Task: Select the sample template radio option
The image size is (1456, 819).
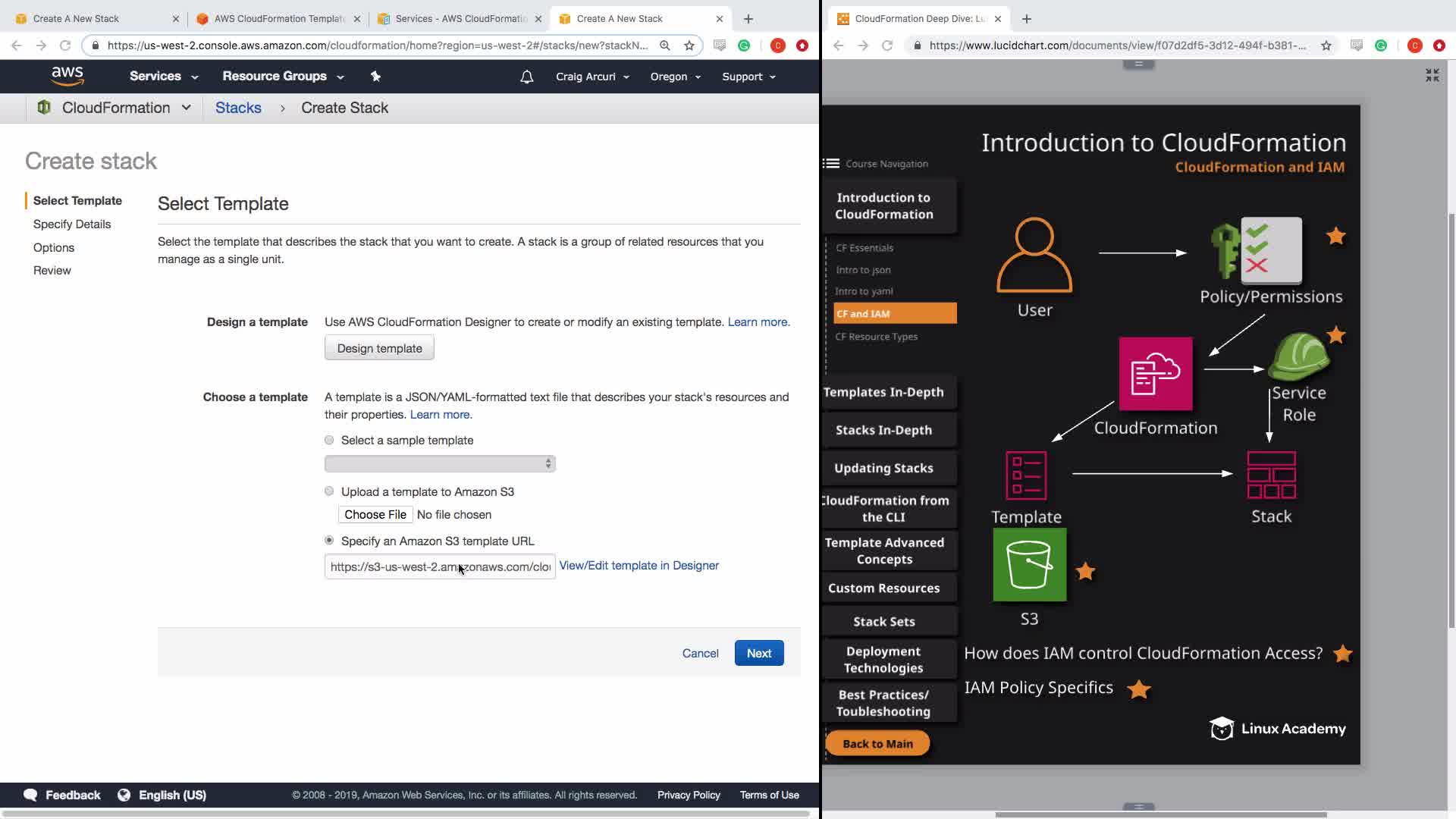Action: pyautogui.click(x=329, y=440)
